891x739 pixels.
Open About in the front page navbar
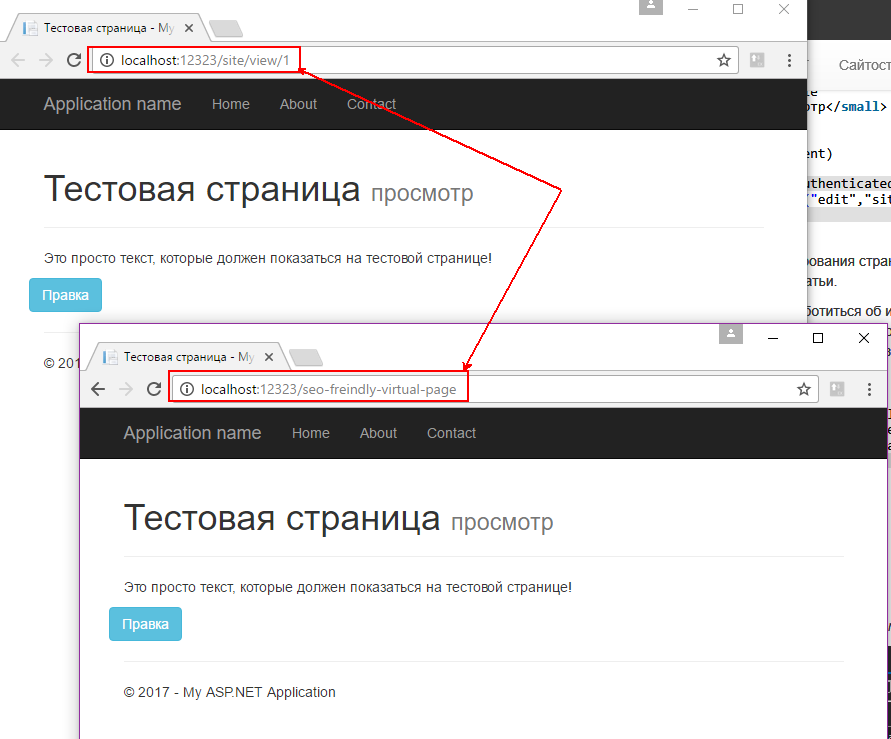pyautogui.click(x=378, y=433)
